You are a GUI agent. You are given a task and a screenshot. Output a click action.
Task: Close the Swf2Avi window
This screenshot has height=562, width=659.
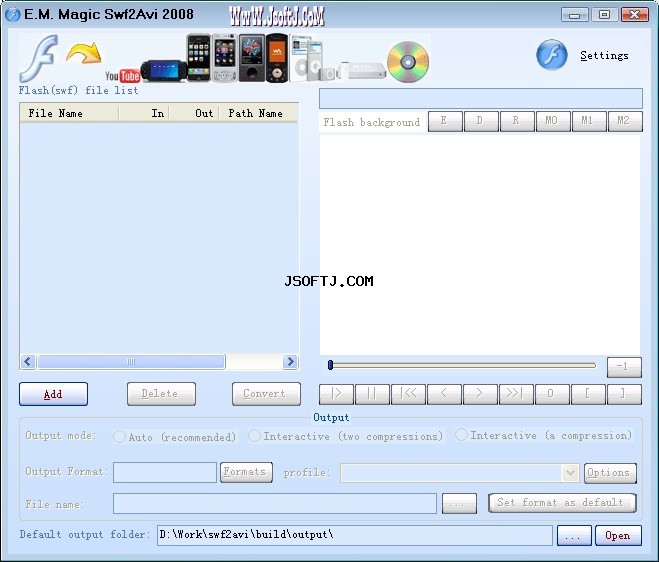[x=635, y=15]
